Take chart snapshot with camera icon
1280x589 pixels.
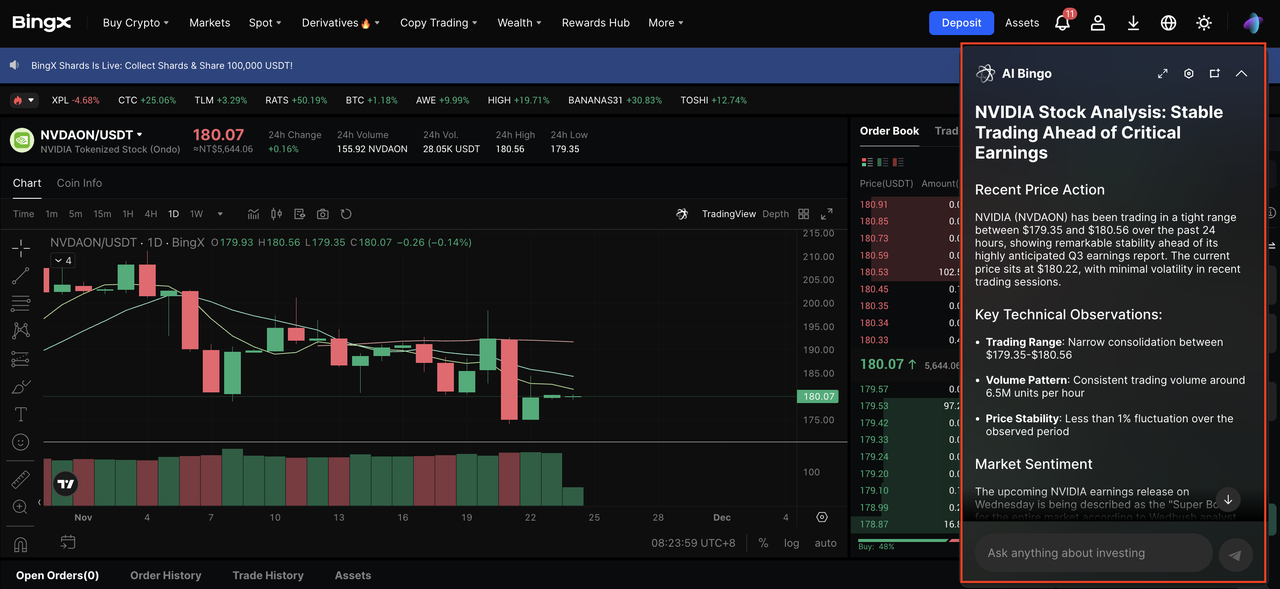click(322, 214)
